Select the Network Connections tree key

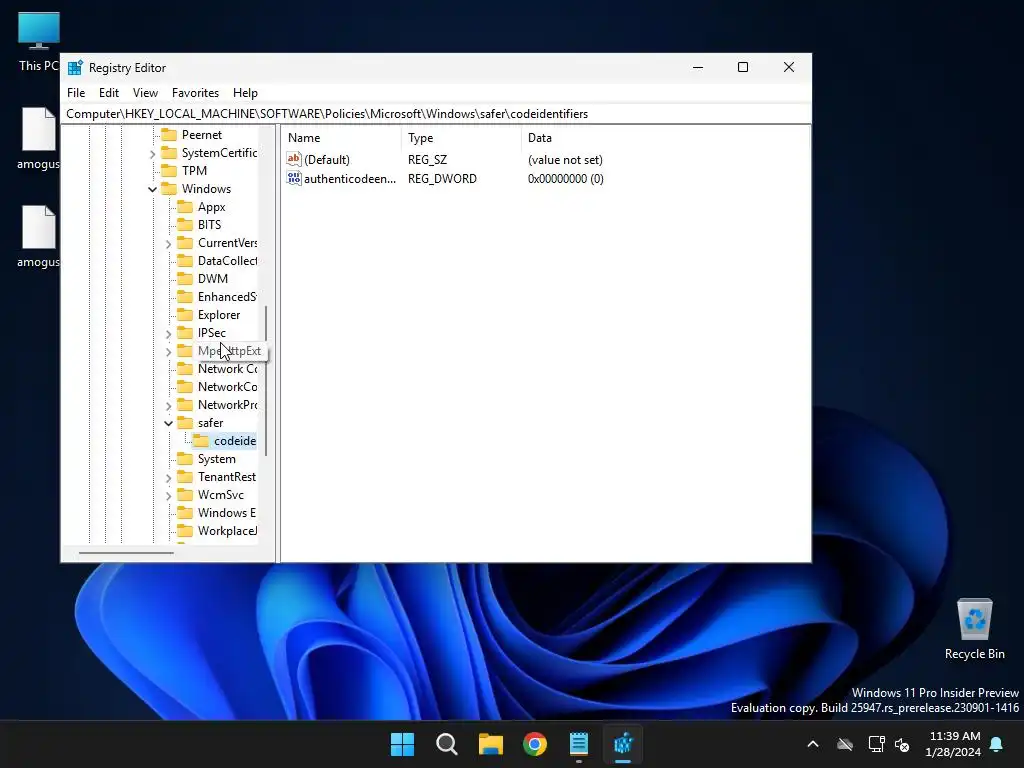point(227,369)
